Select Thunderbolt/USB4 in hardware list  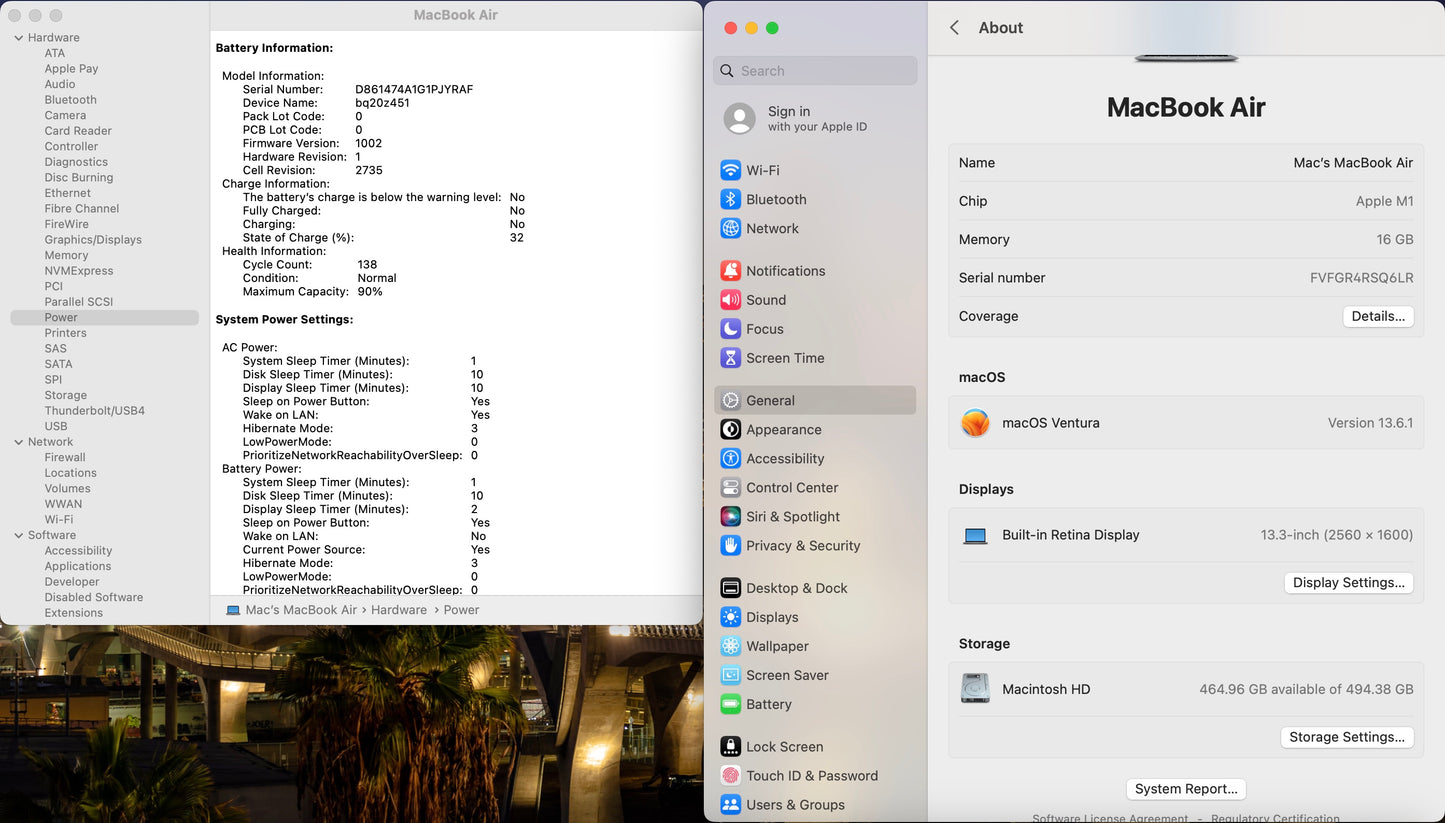(x=95, y=411)
